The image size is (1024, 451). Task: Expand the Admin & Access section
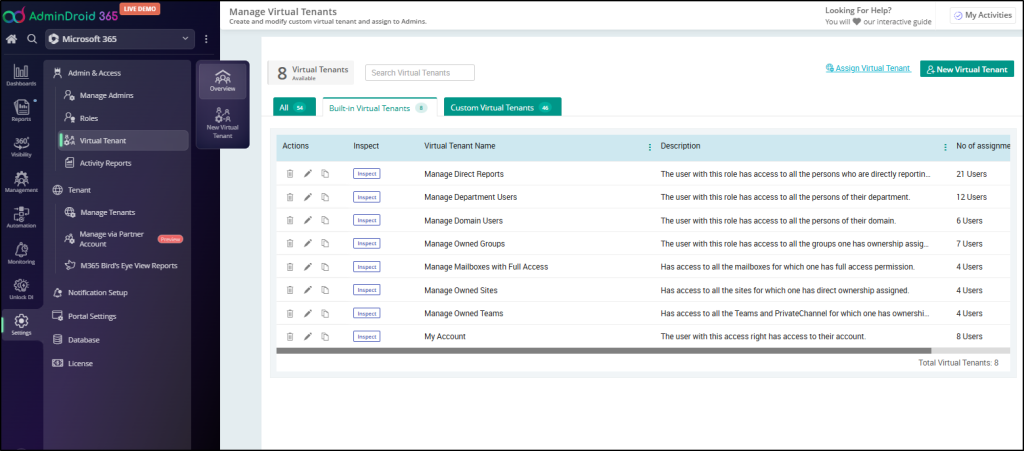pyautogui.click(x=94, y=73)
